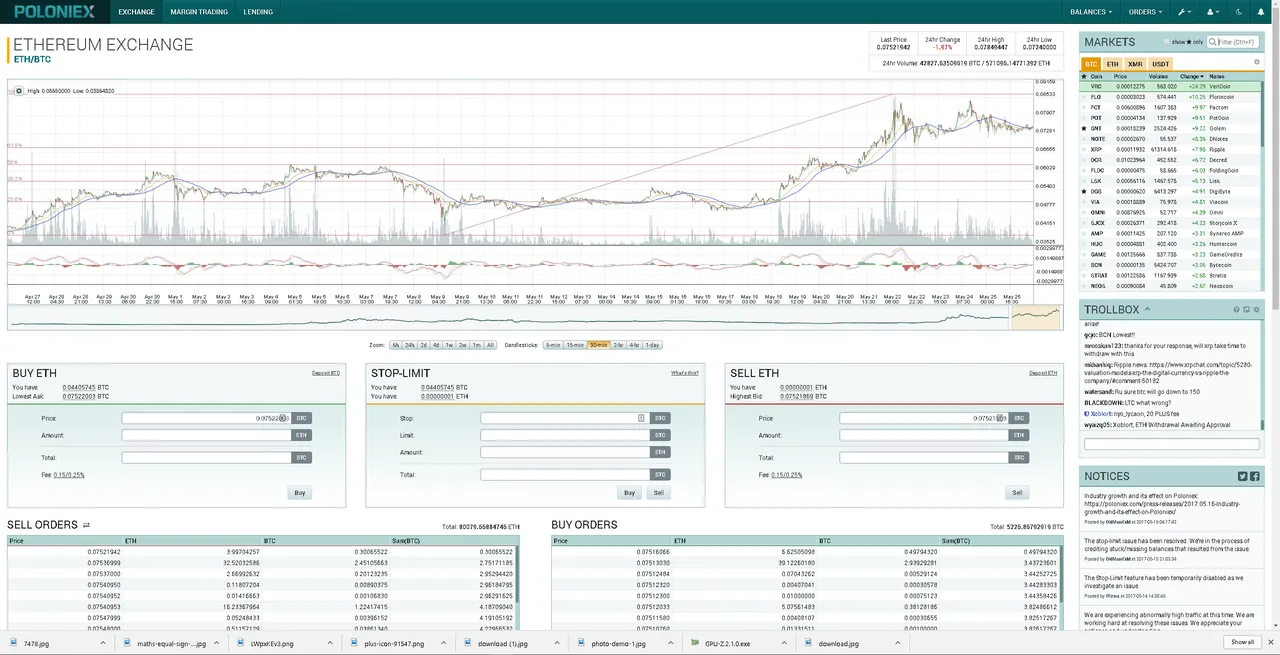Toggle favorite star for GNT
This screenshot has height=655, width=1280.
[1084, 128]
